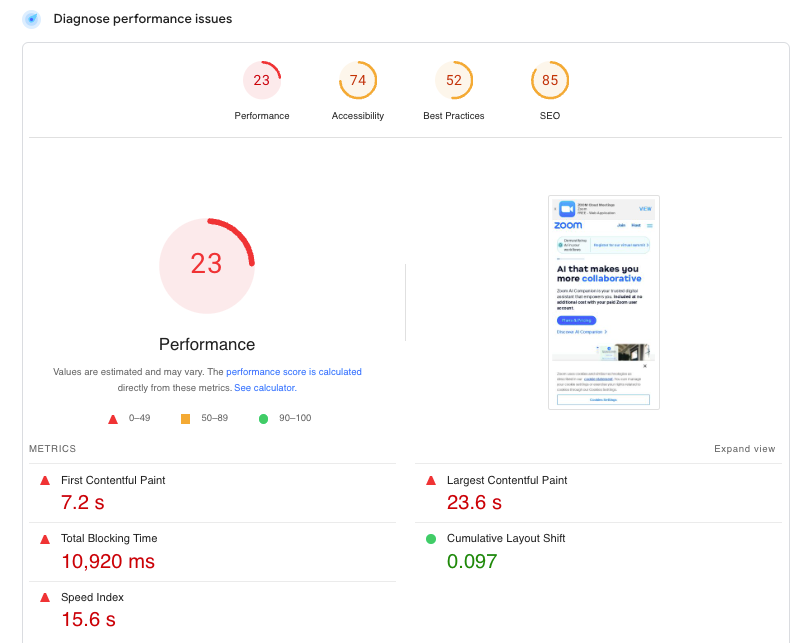This screenshot has width=810, height=643.
Task: Click the diagnose performance radar icon
Action: tap(32, 19)
